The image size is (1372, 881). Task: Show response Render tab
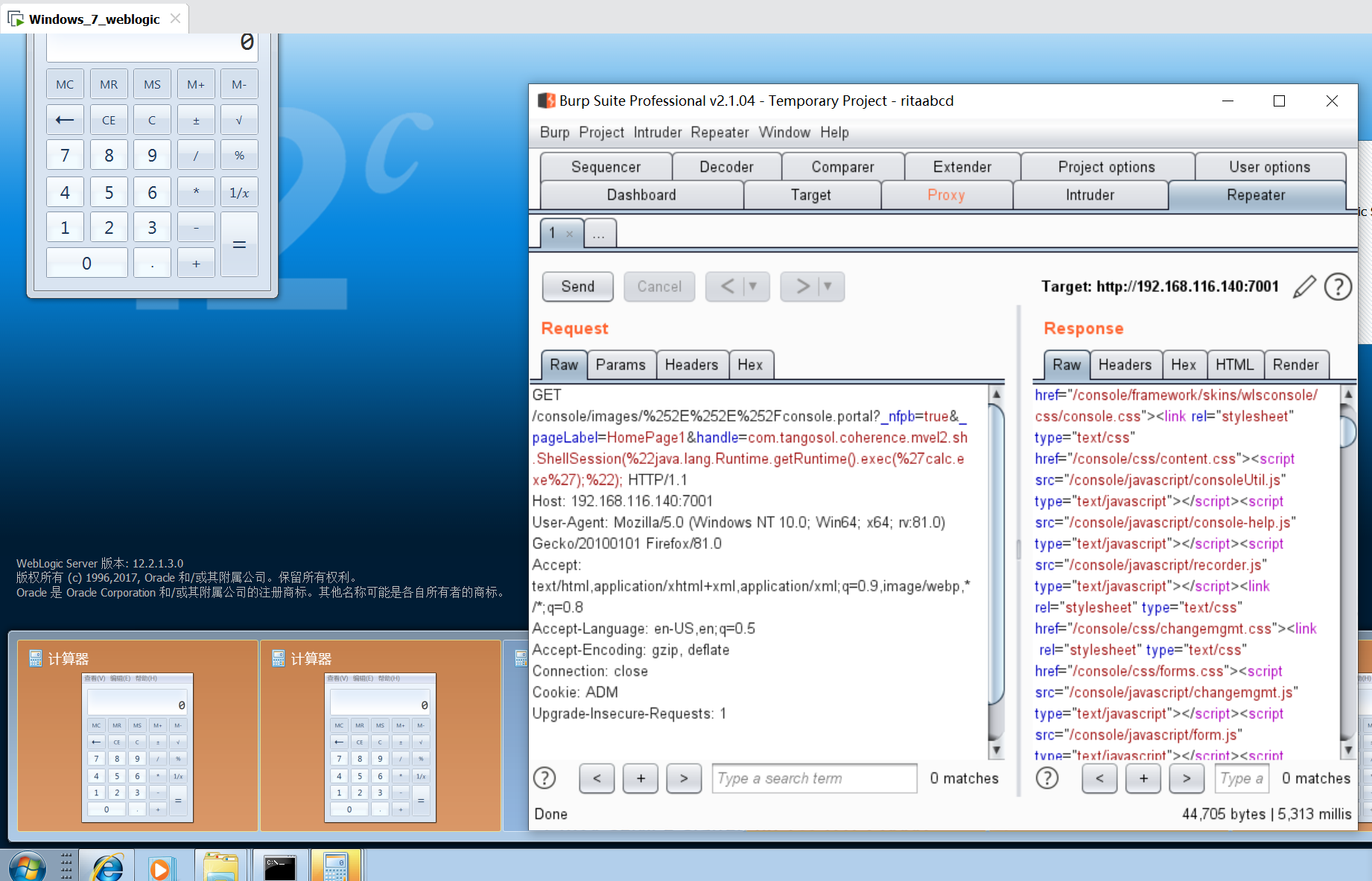click(x=1295, y=365)
